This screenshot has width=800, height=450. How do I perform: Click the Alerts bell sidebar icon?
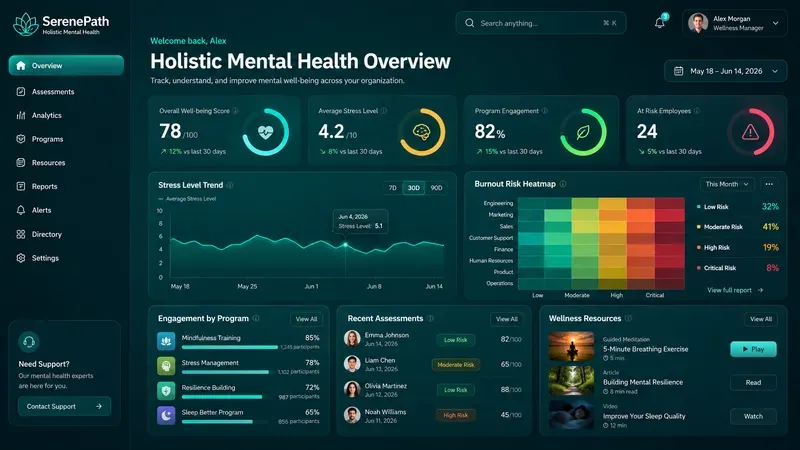21,210
